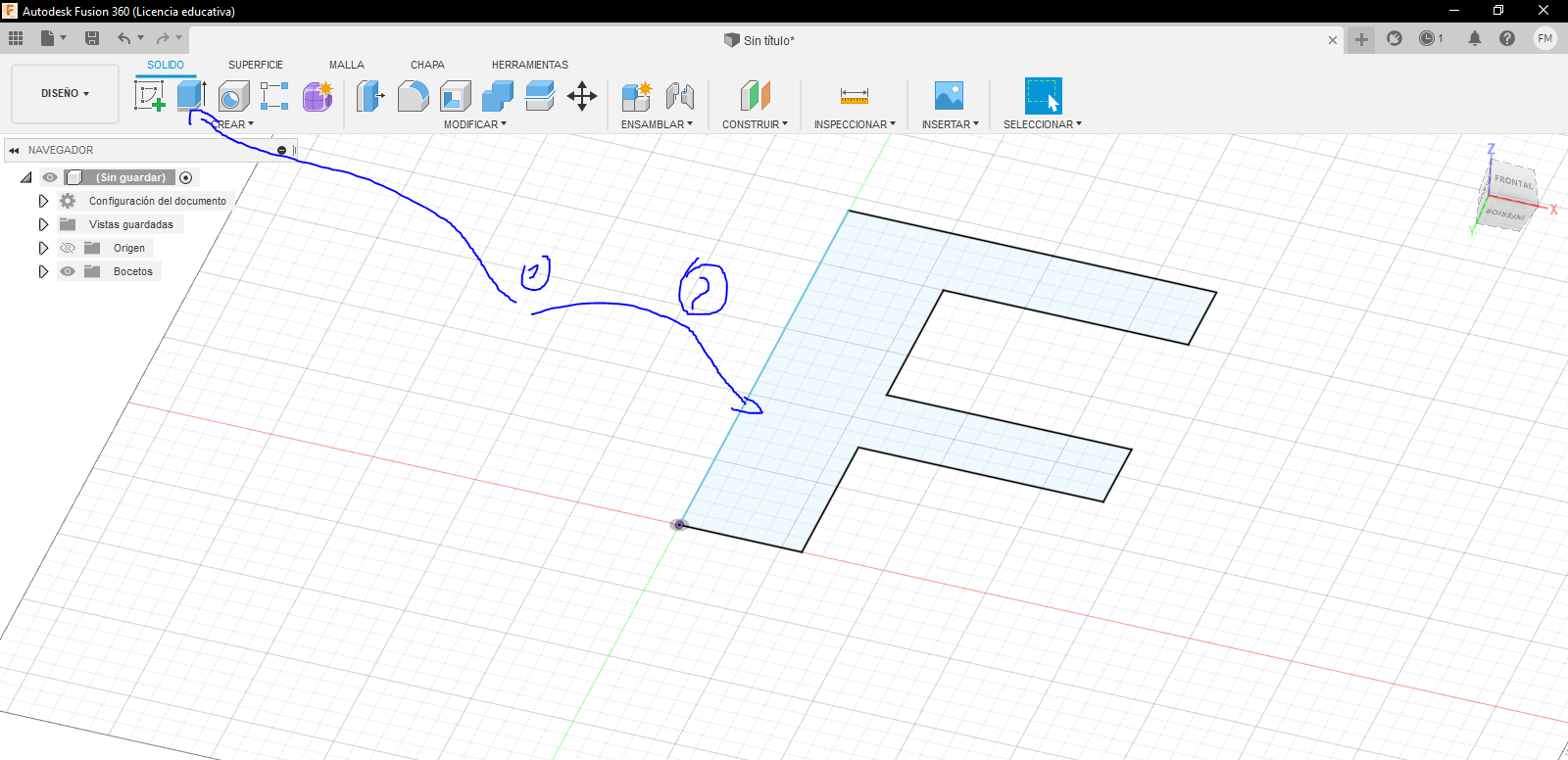Toggle visibility of the (Sin guardar) component
The width and height of the screenshot is (1568, 760).
coord(50,177)
